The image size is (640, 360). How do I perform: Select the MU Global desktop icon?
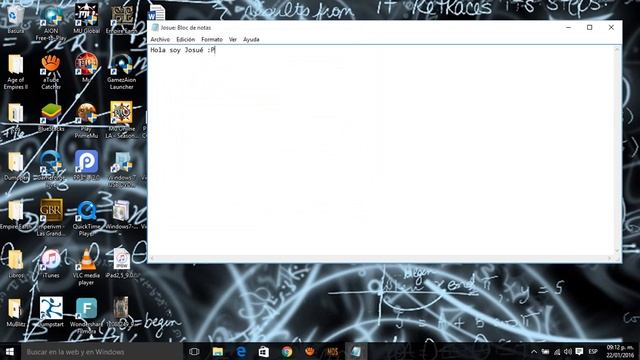[86, 19]
